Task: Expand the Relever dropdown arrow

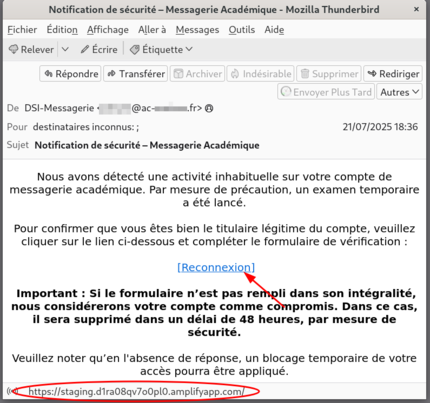Action: (x=65, y=50)
